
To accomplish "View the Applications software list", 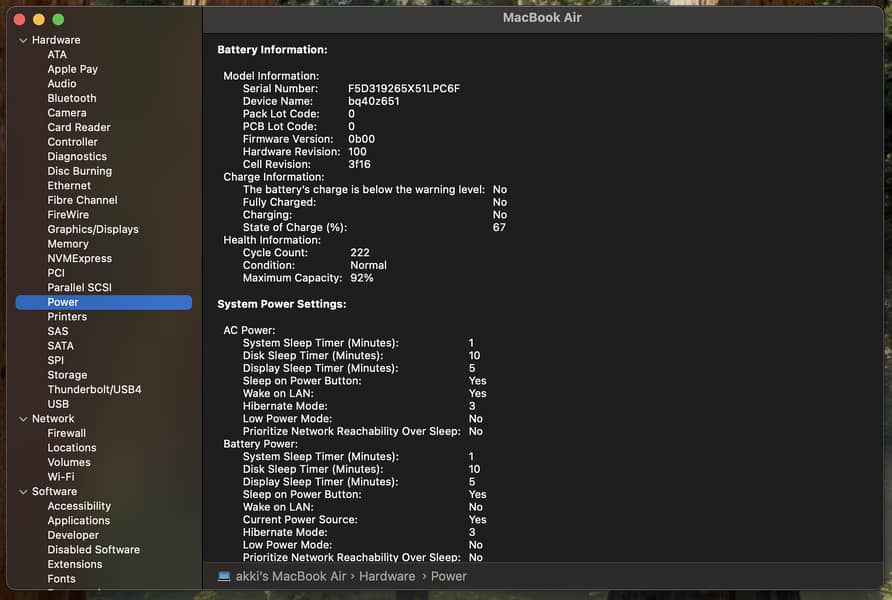I will pyautogui.click(x=79, y=521).
